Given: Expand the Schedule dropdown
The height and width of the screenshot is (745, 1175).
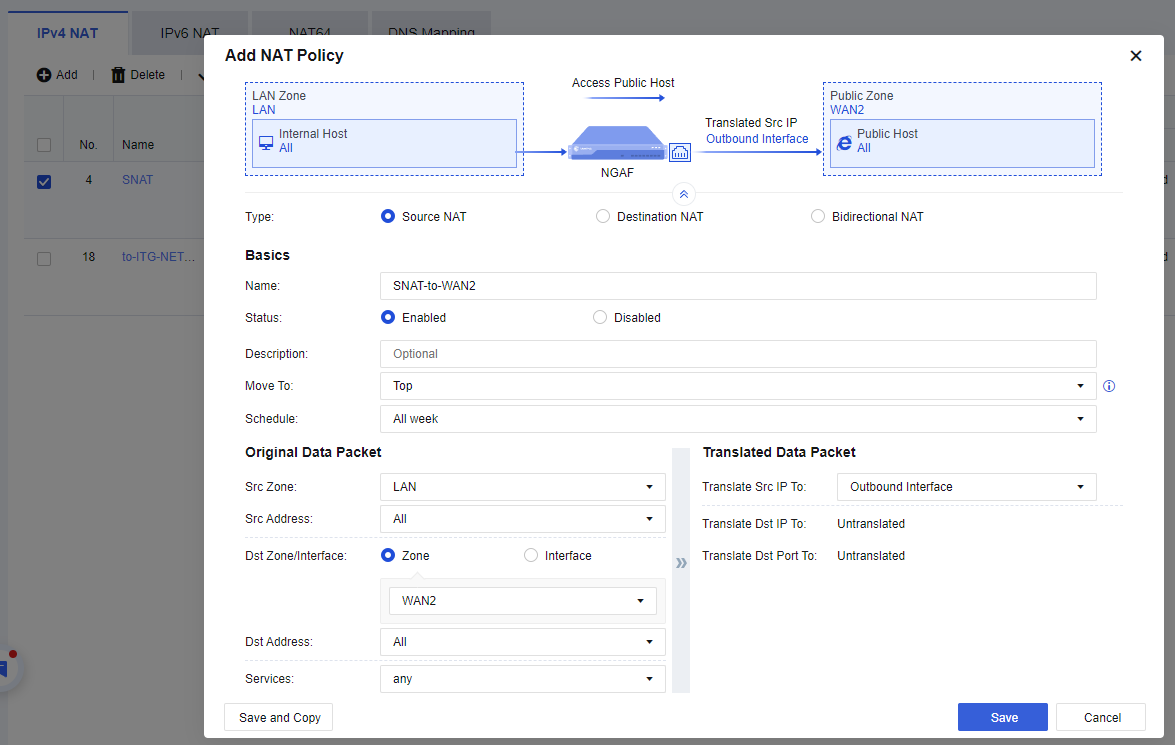Looking at the screenshot, I should [x=738, y=419].
